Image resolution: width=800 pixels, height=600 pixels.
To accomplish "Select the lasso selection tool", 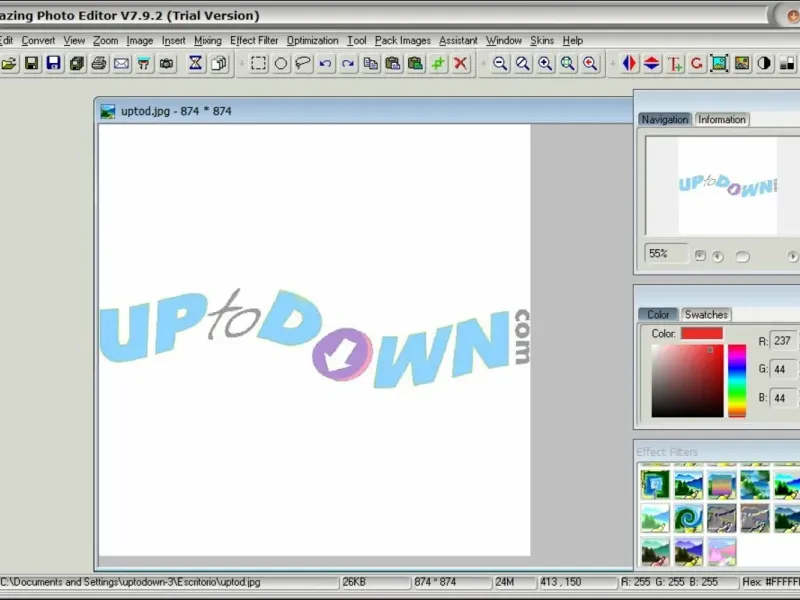I will pos(303,64).
